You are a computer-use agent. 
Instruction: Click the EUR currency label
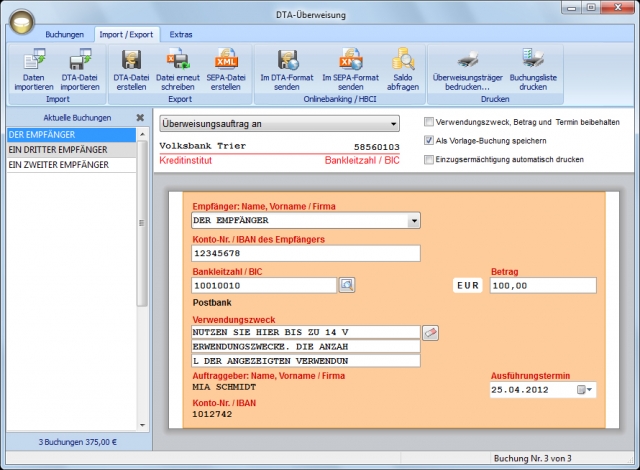click(468, 285)
